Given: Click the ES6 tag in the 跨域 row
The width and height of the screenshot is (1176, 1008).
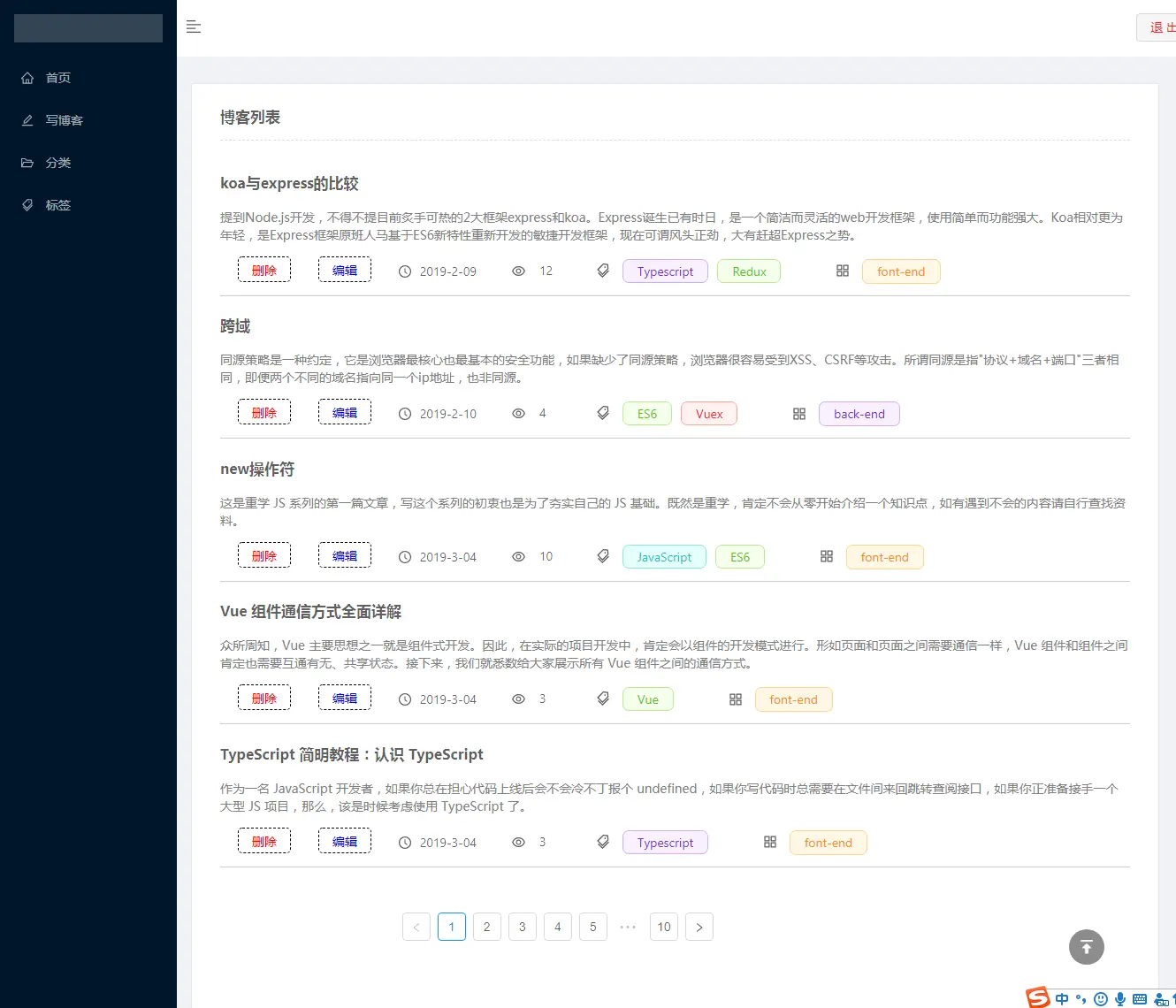Looking at the screenshot, I should 647,414.
